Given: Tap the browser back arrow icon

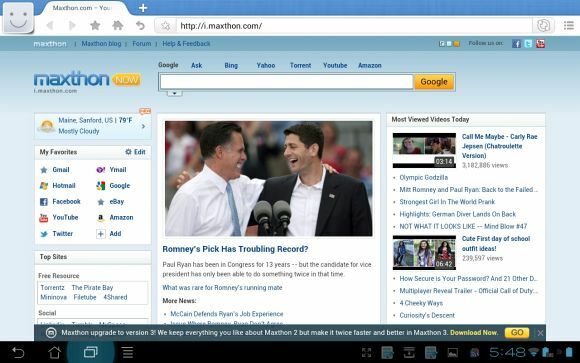Looking at the screenshot, I should (x=50, y=26).
